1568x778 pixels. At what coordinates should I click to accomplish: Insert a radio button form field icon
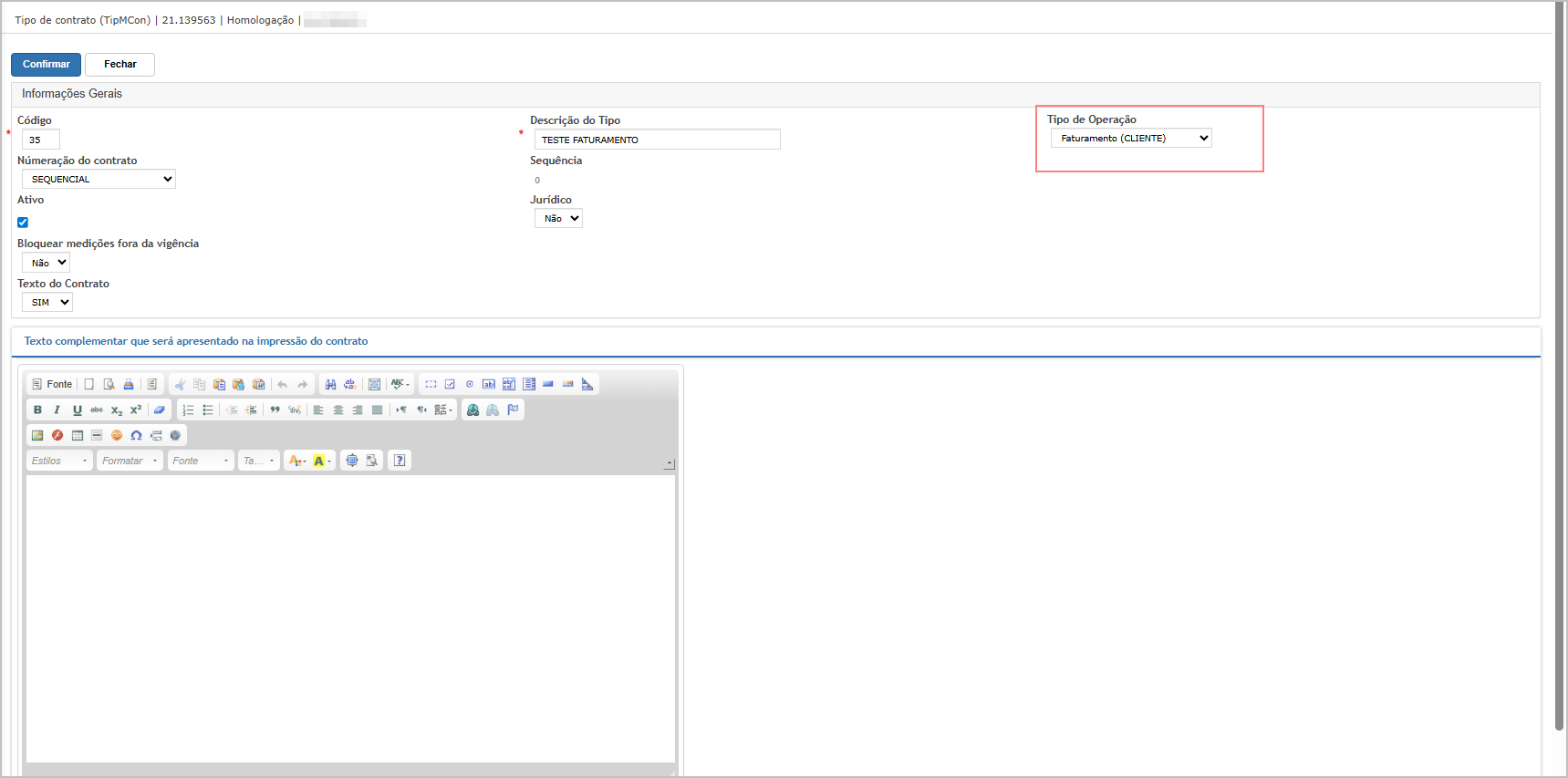click(470, 384)
